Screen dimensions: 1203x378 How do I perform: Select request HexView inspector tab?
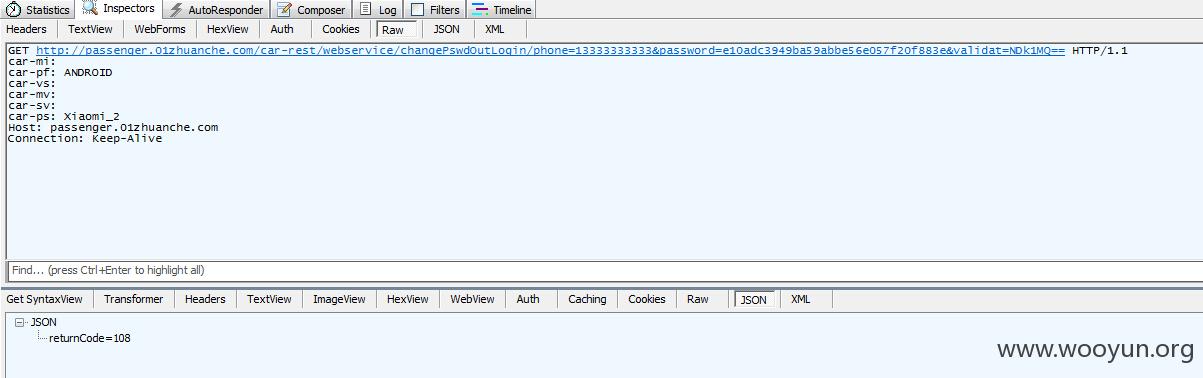228,30
